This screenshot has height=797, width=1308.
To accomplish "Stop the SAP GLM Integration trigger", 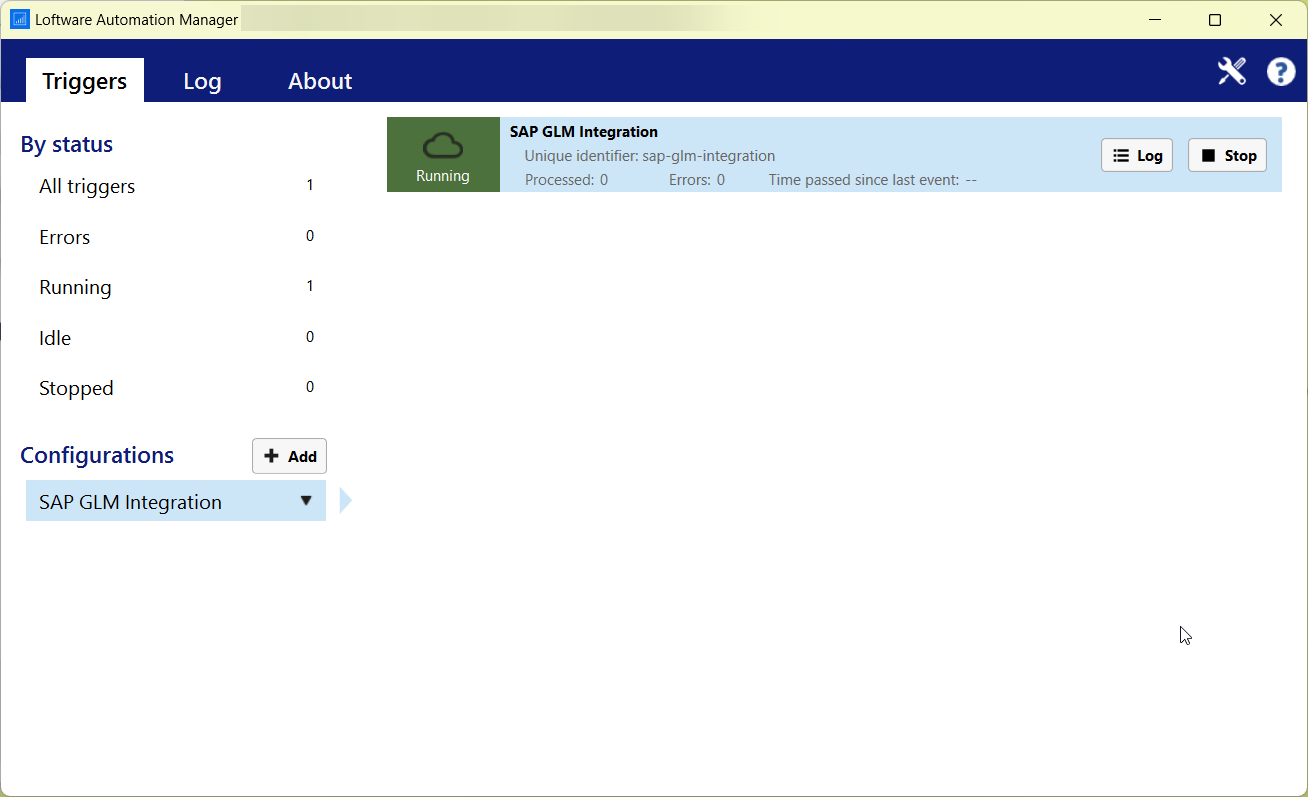I will coord(1227,155).
